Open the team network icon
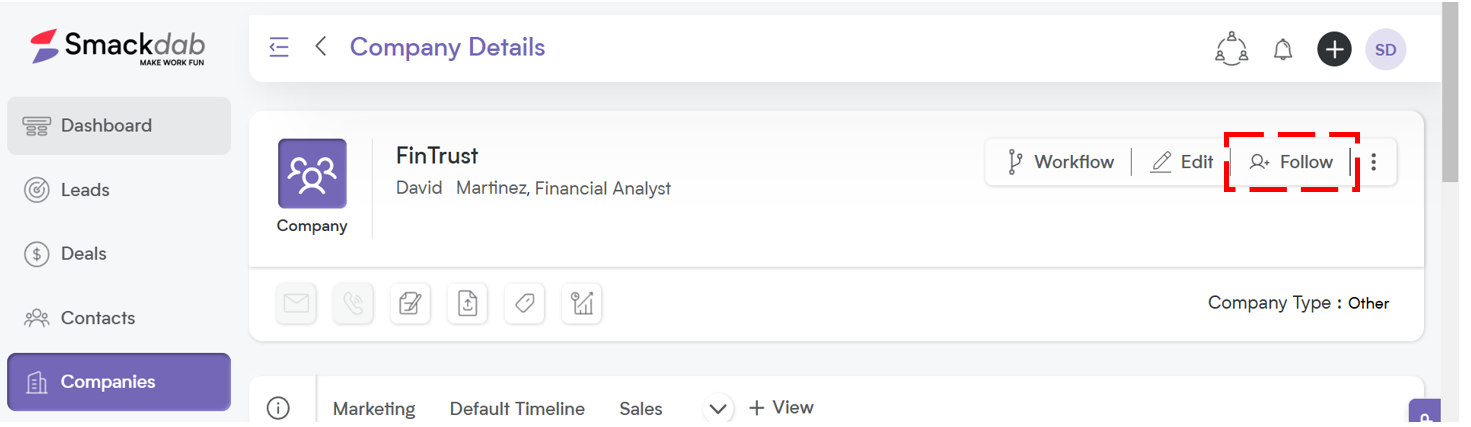Image resolution: width=1471 pixels, height=427 pixels. [1231, 48]
